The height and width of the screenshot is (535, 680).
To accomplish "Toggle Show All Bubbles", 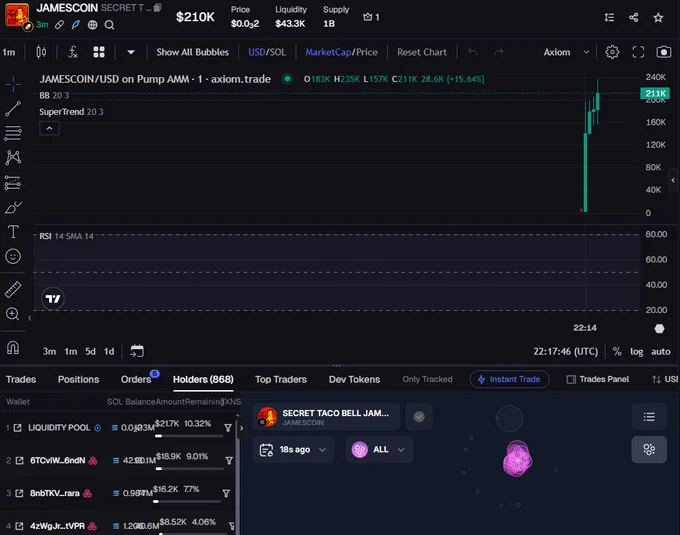I will click(193, 52).
